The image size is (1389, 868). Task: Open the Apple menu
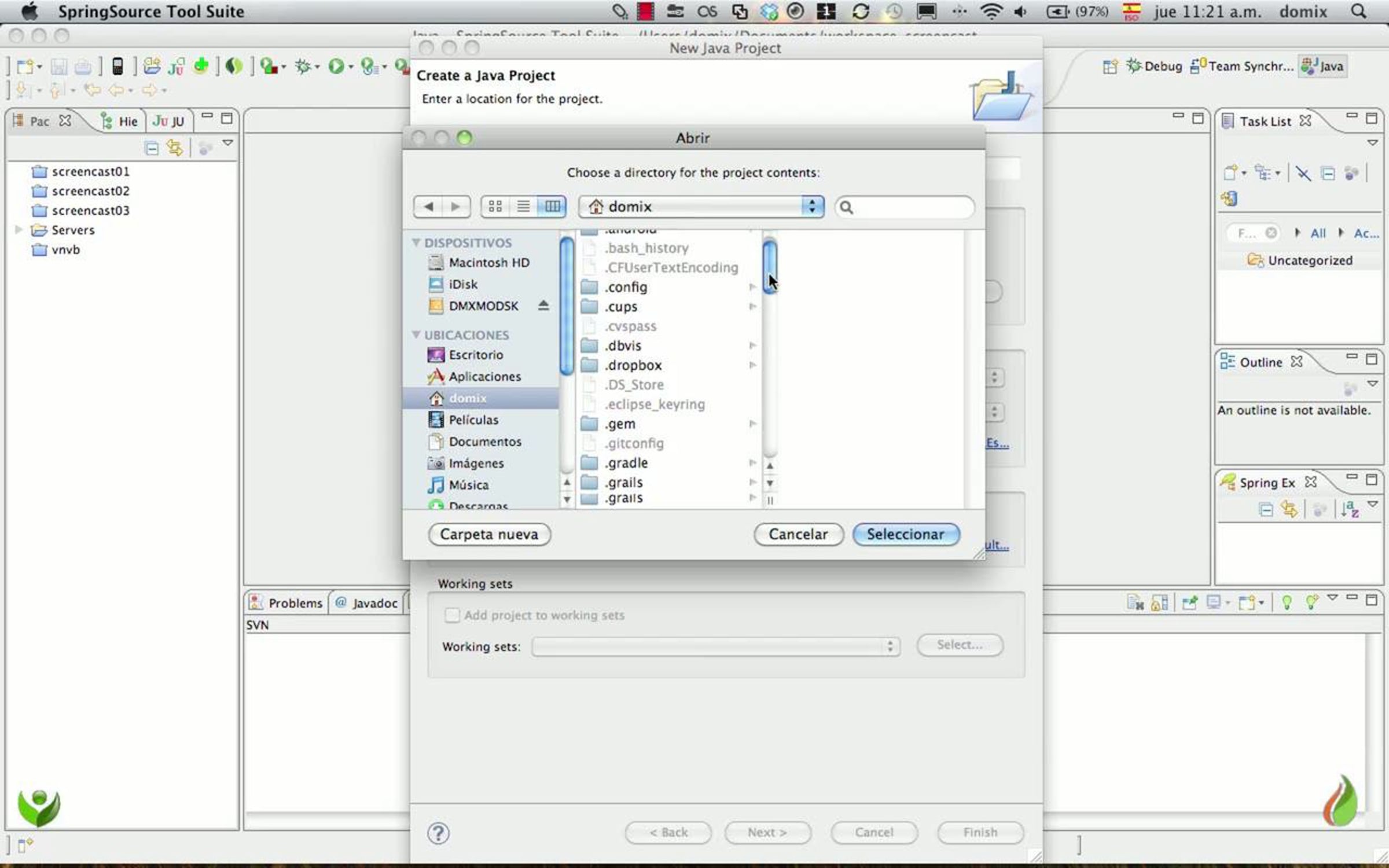(29, 11)
